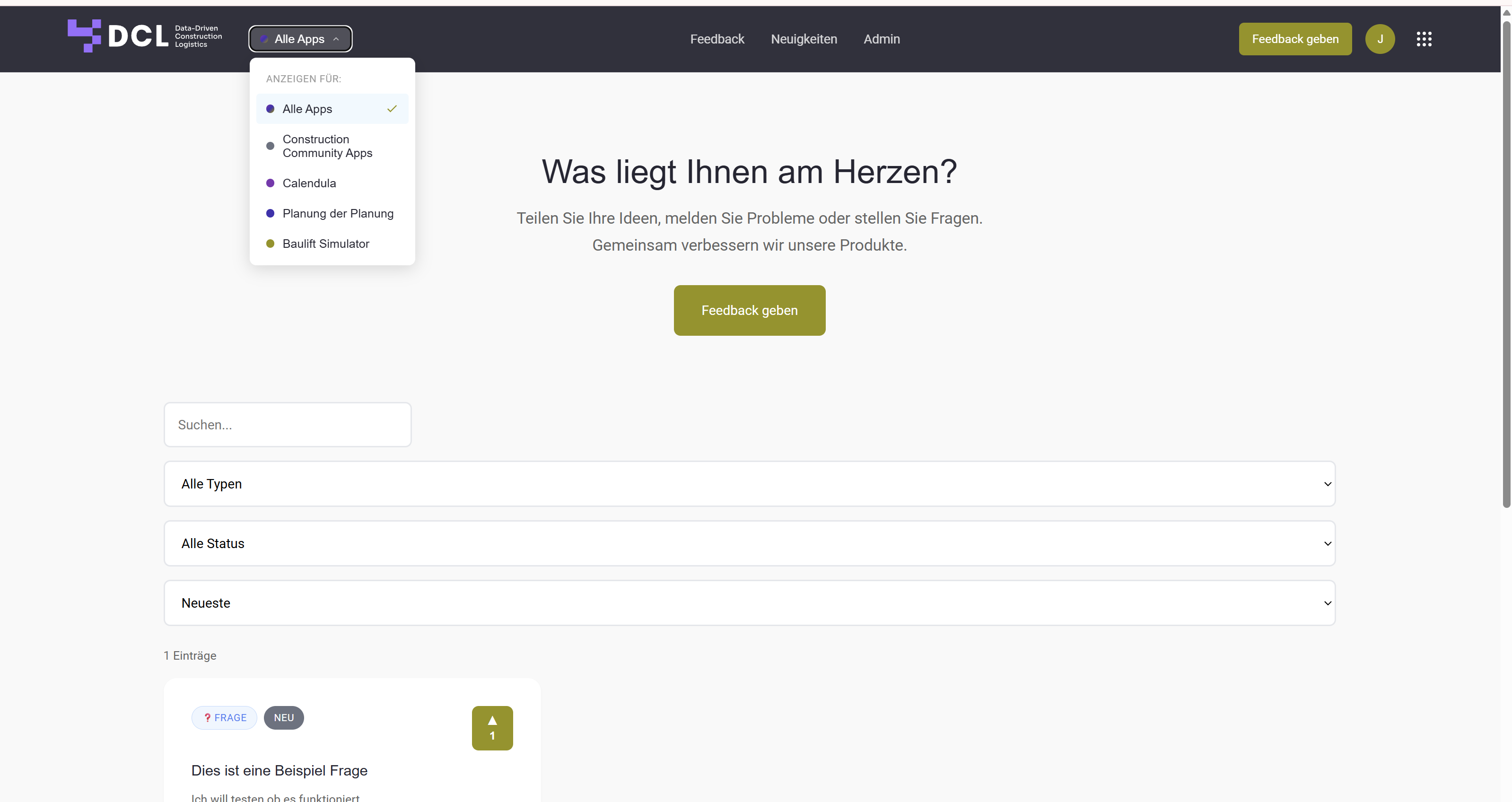Image resolution: width=1512 pixels, height=802 pixels.
Task: Collapse the Alle Apps dropdown in header
Action: [x=300, y=39]
